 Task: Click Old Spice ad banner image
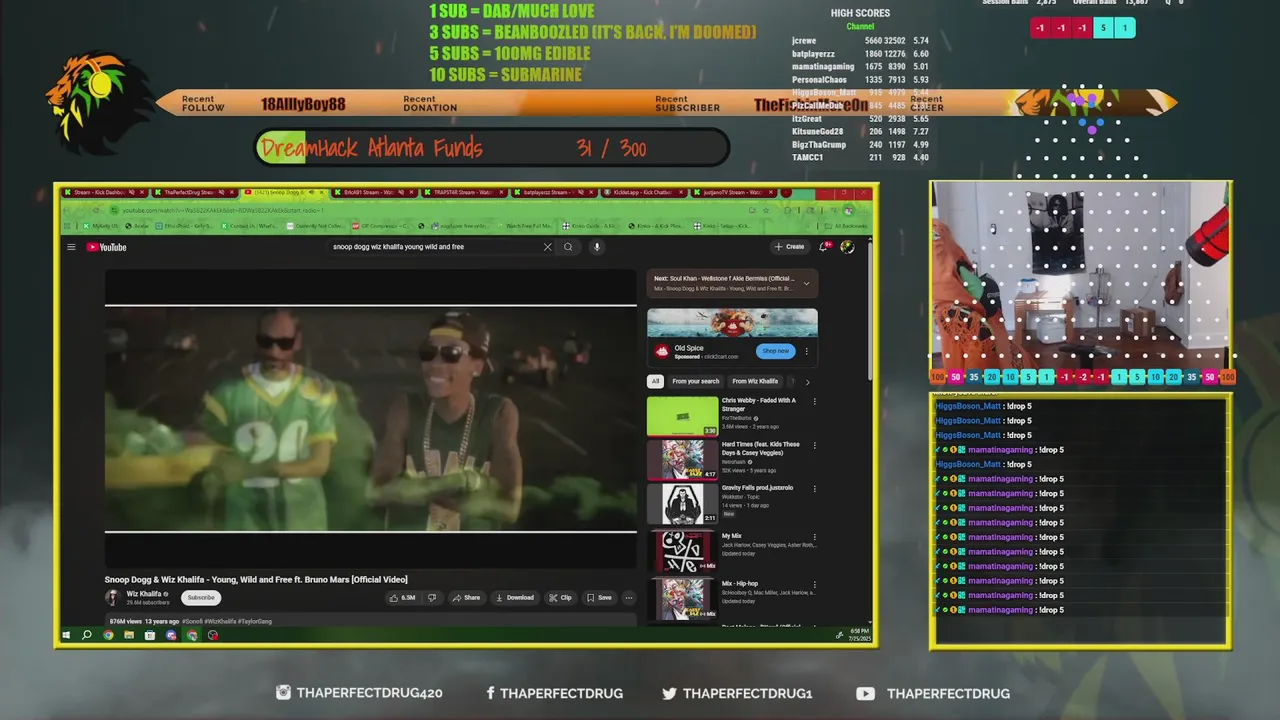732,322
